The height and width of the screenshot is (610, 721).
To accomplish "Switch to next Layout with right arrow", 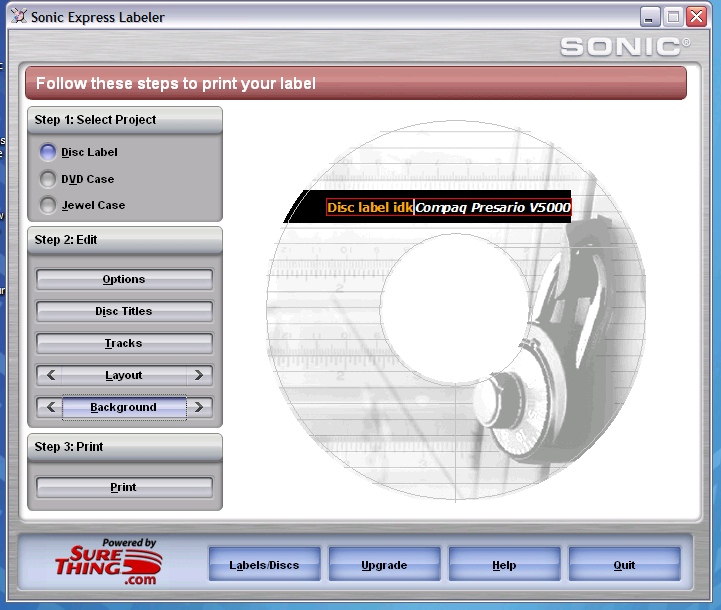I will (199, 375).
